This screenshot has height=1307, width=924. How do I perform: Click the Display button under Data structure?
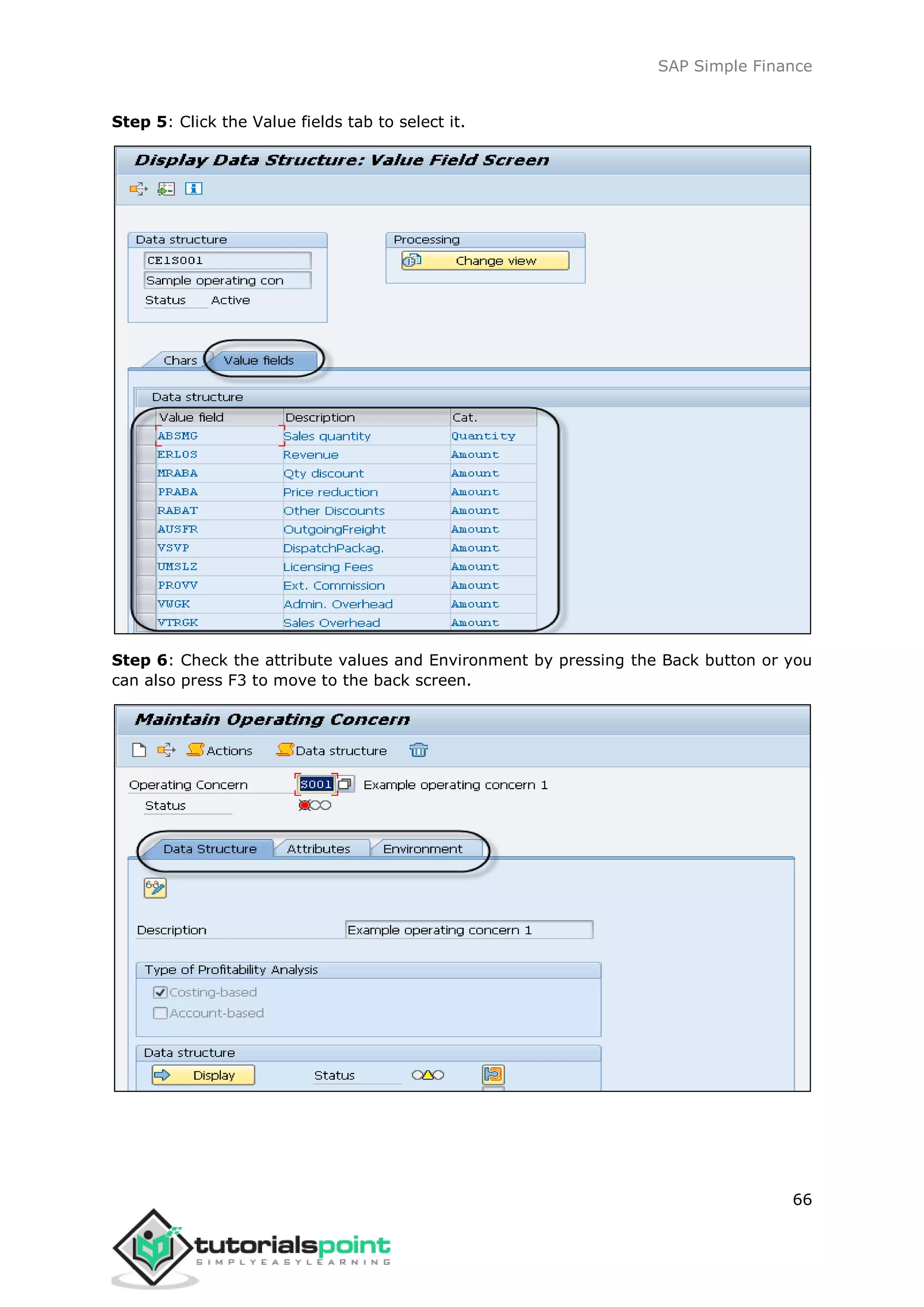tap(203, 1075)
